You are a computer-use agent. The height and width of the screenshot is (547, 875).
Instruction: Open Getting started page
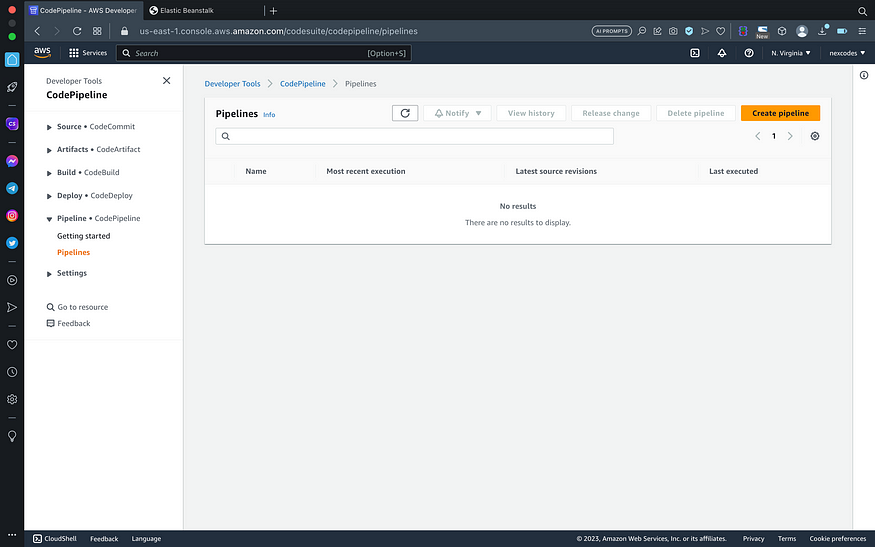tap(84, 236)
